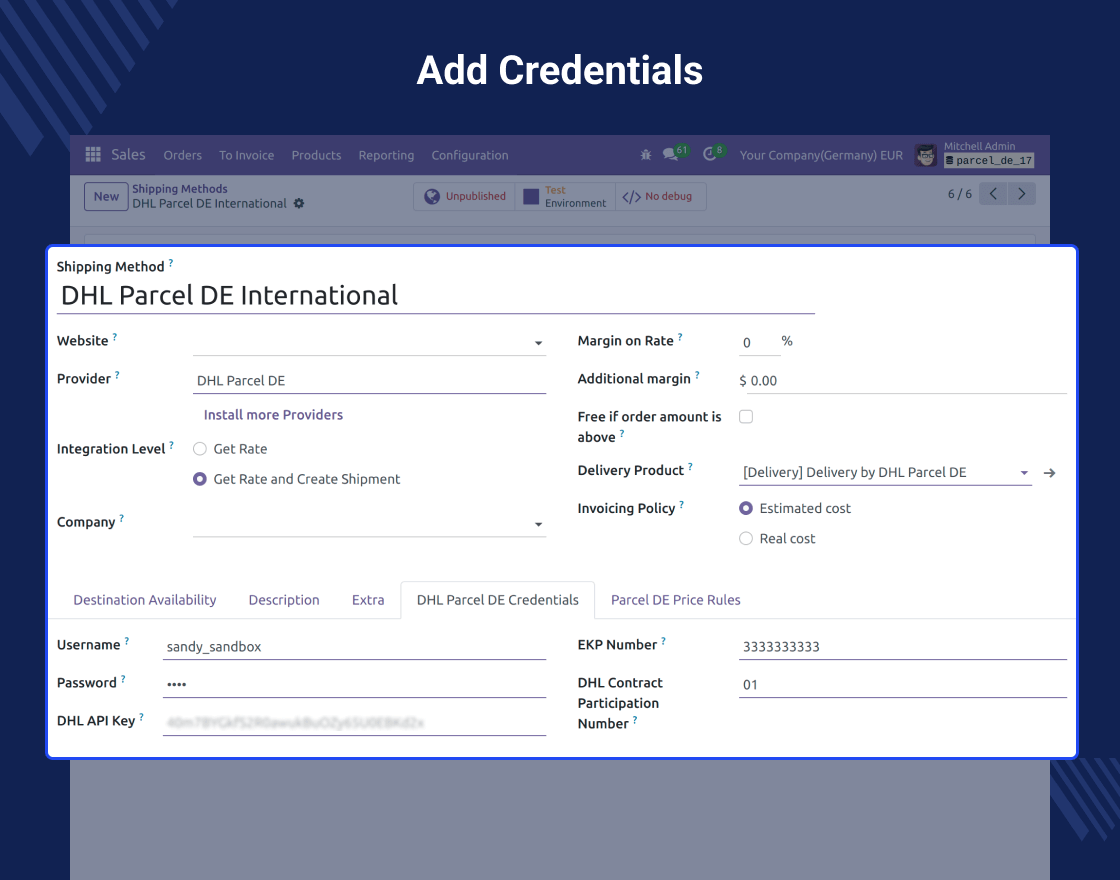Toggle Test Environment button

click(565, 196)
